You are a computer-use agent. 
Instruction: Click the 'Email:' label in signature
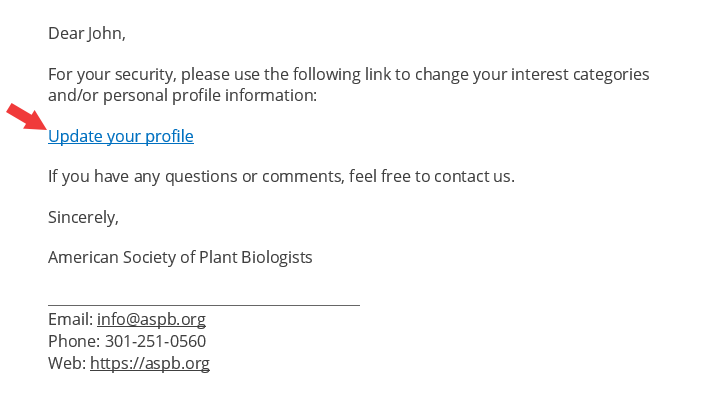(x=70, y=320)
